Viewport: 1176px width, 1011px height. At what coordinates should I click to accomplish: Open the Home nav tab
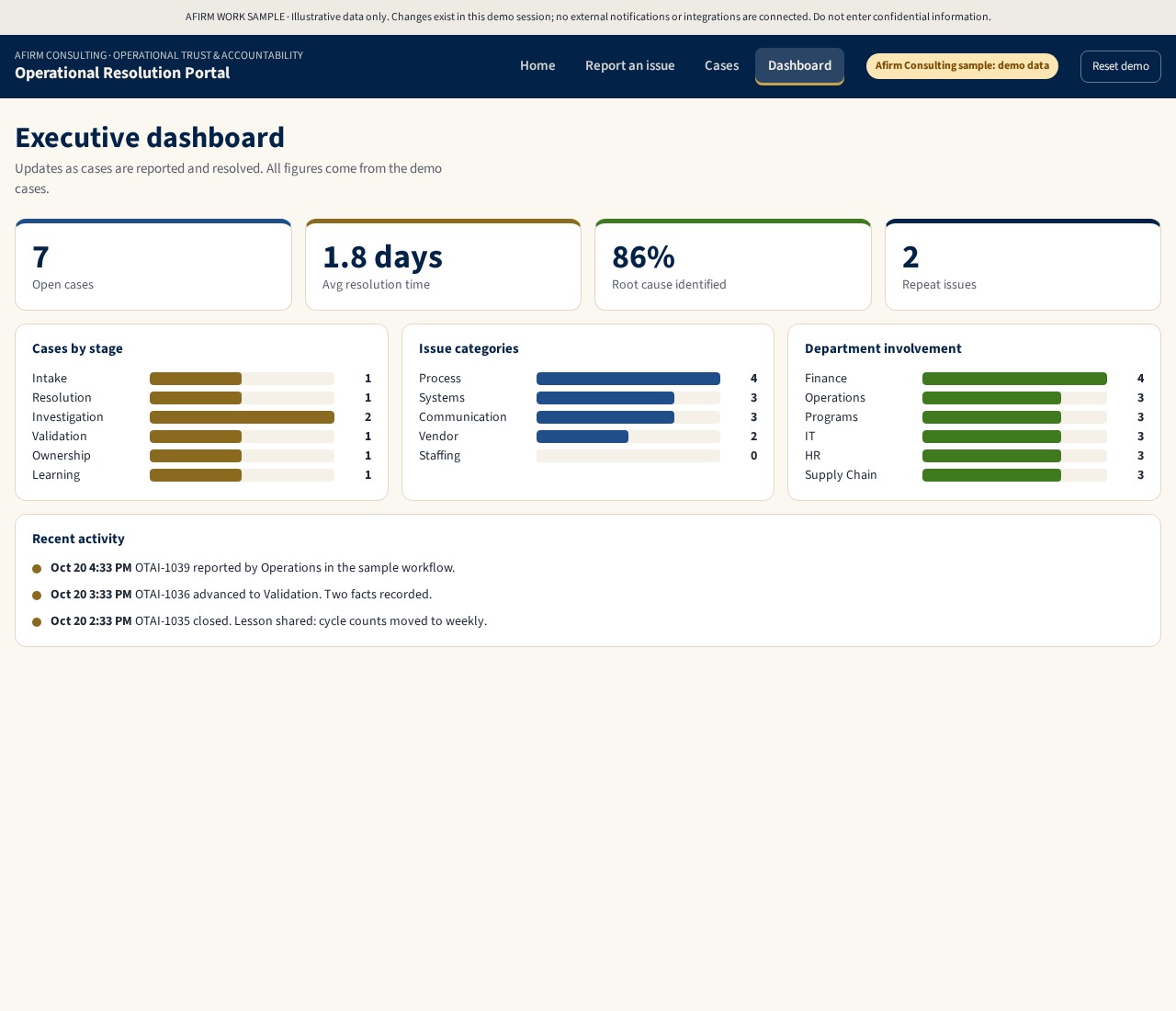click(x=537, y=66)
